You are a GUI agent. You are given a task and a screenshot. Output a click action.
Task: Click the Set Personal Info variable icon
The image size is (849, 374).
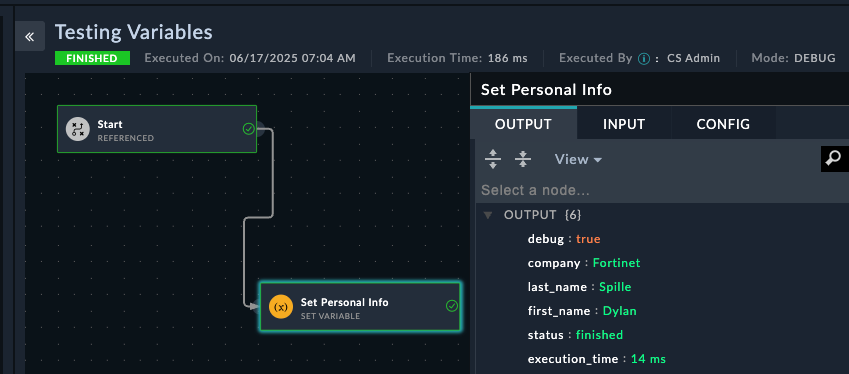281,307
